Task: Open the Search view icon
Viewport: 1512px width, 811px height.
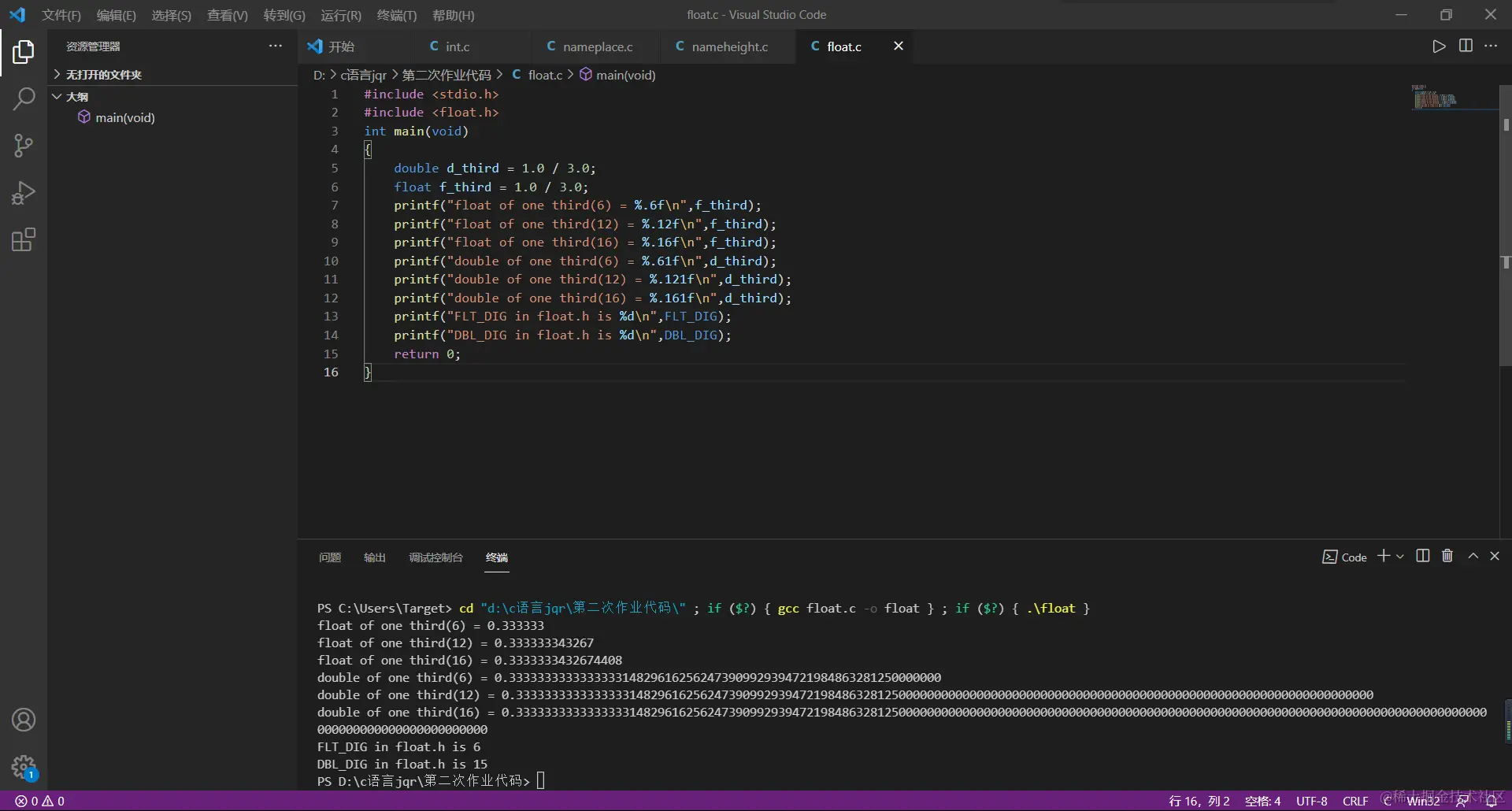Action: pyautogui.click(x=24, y=99)
